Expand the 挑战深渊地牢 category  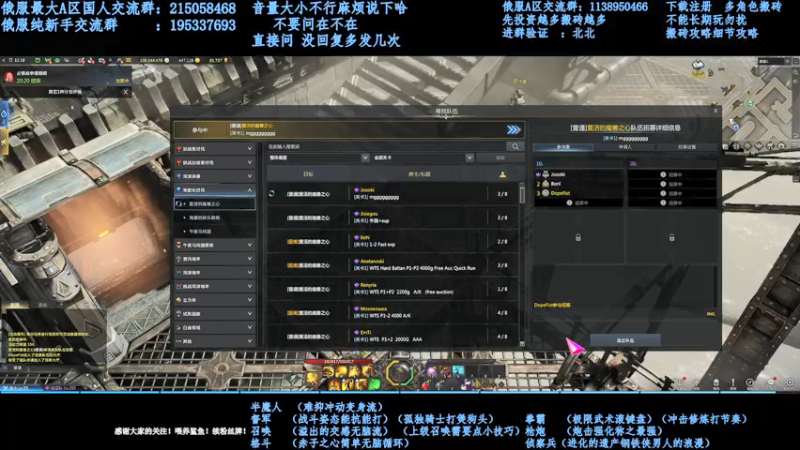tap(214, 286)
